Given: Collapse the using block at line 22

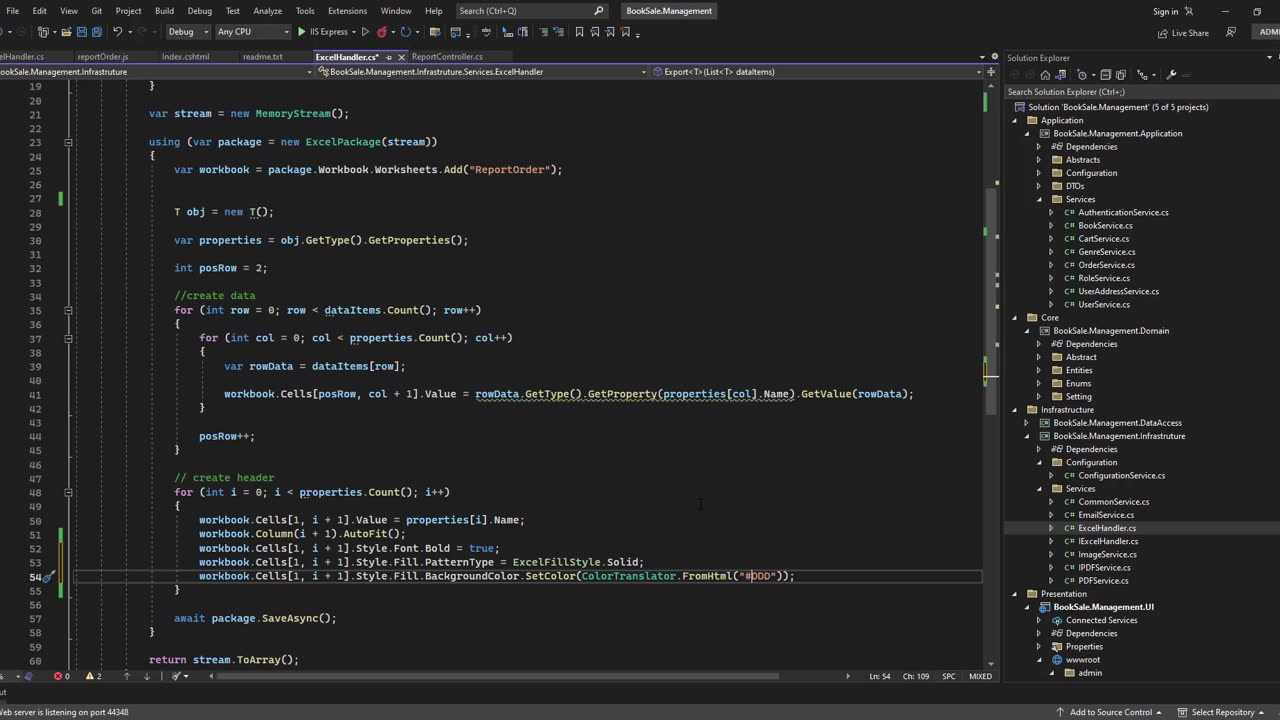Looking at the screenshot, I should click(x=68, y=142).
